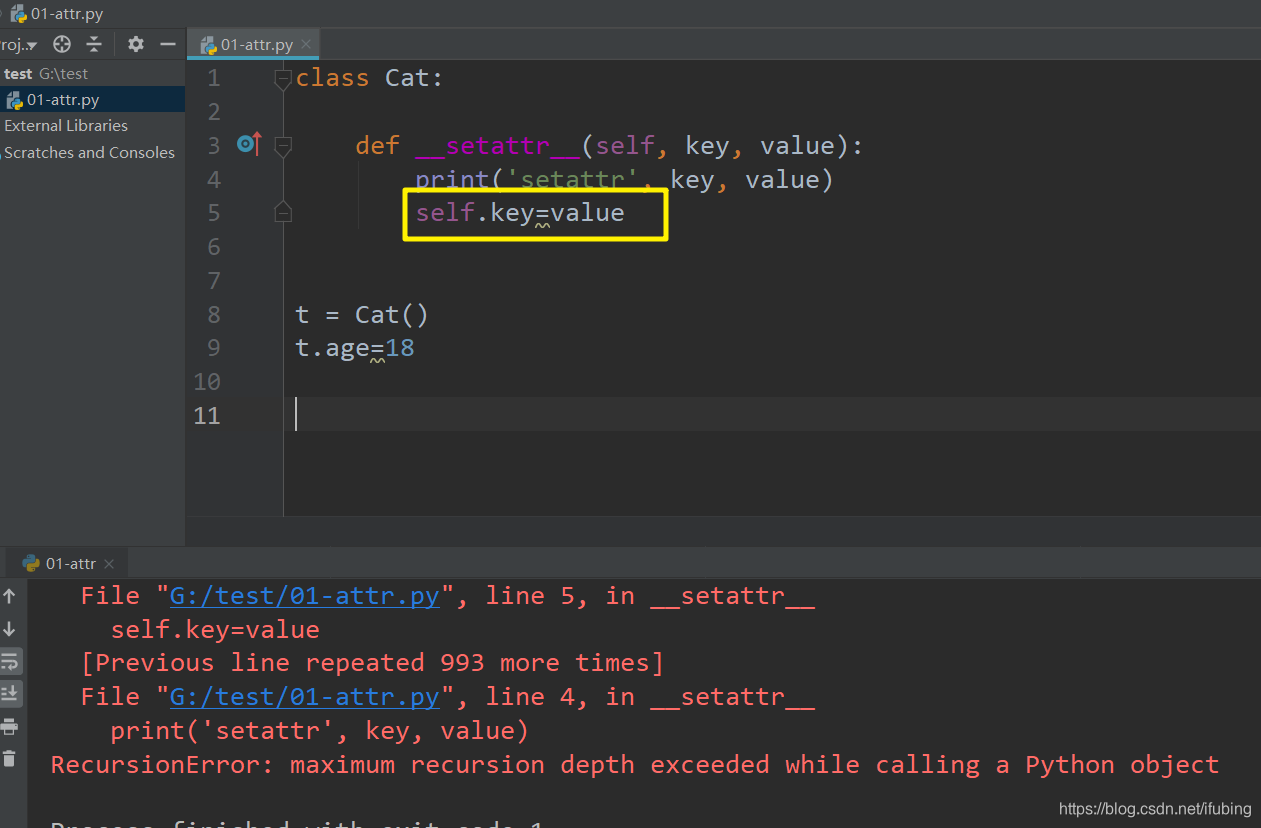The height and width of the screenshot is (828, 1261).
Task: Open the G:/test/01-attr.py link for line 4
Action: pyautogui.click(x=304, y=697)
